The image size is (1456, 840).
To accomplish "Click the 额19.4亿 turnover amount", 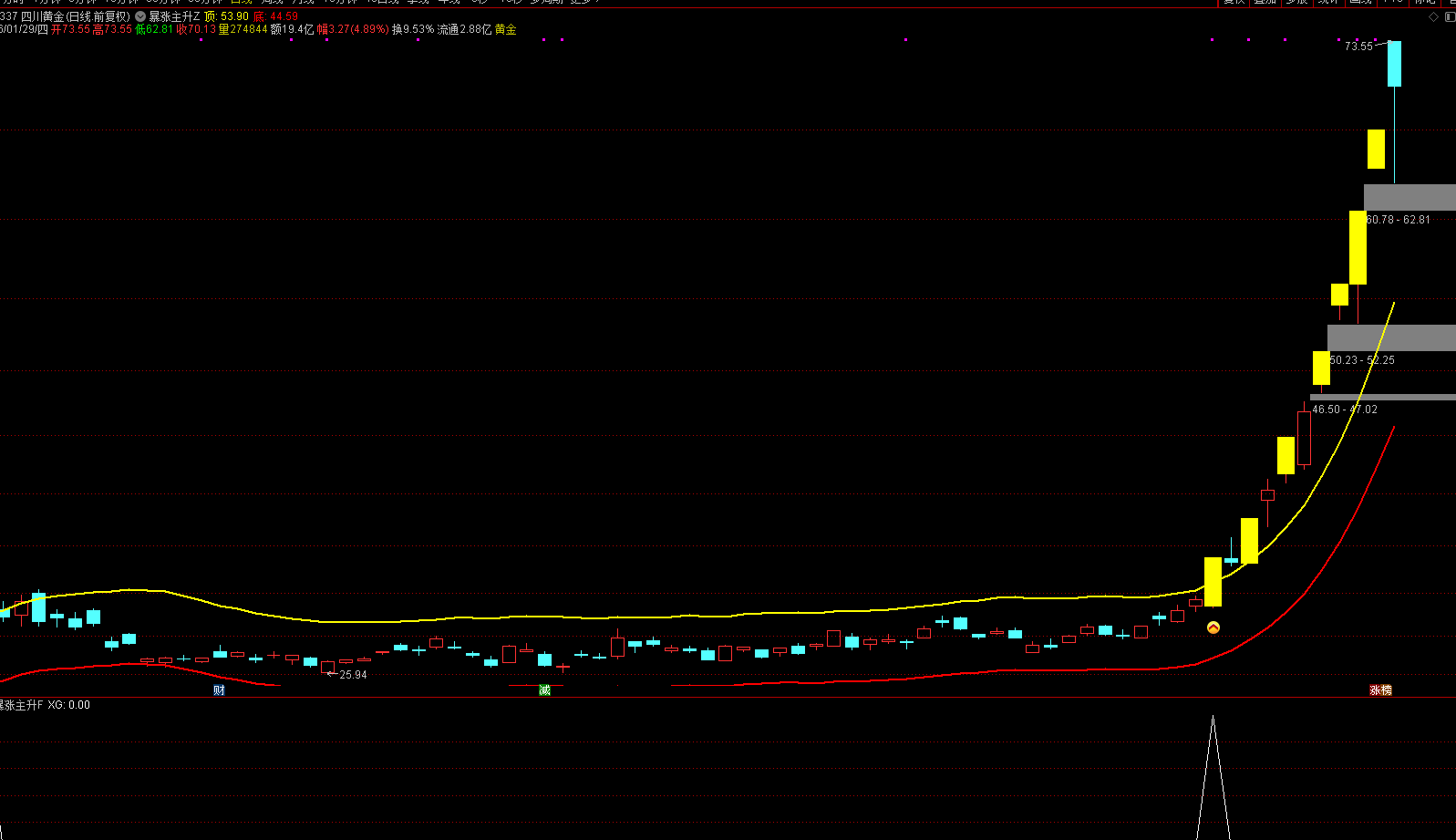I will coord(293,29).
